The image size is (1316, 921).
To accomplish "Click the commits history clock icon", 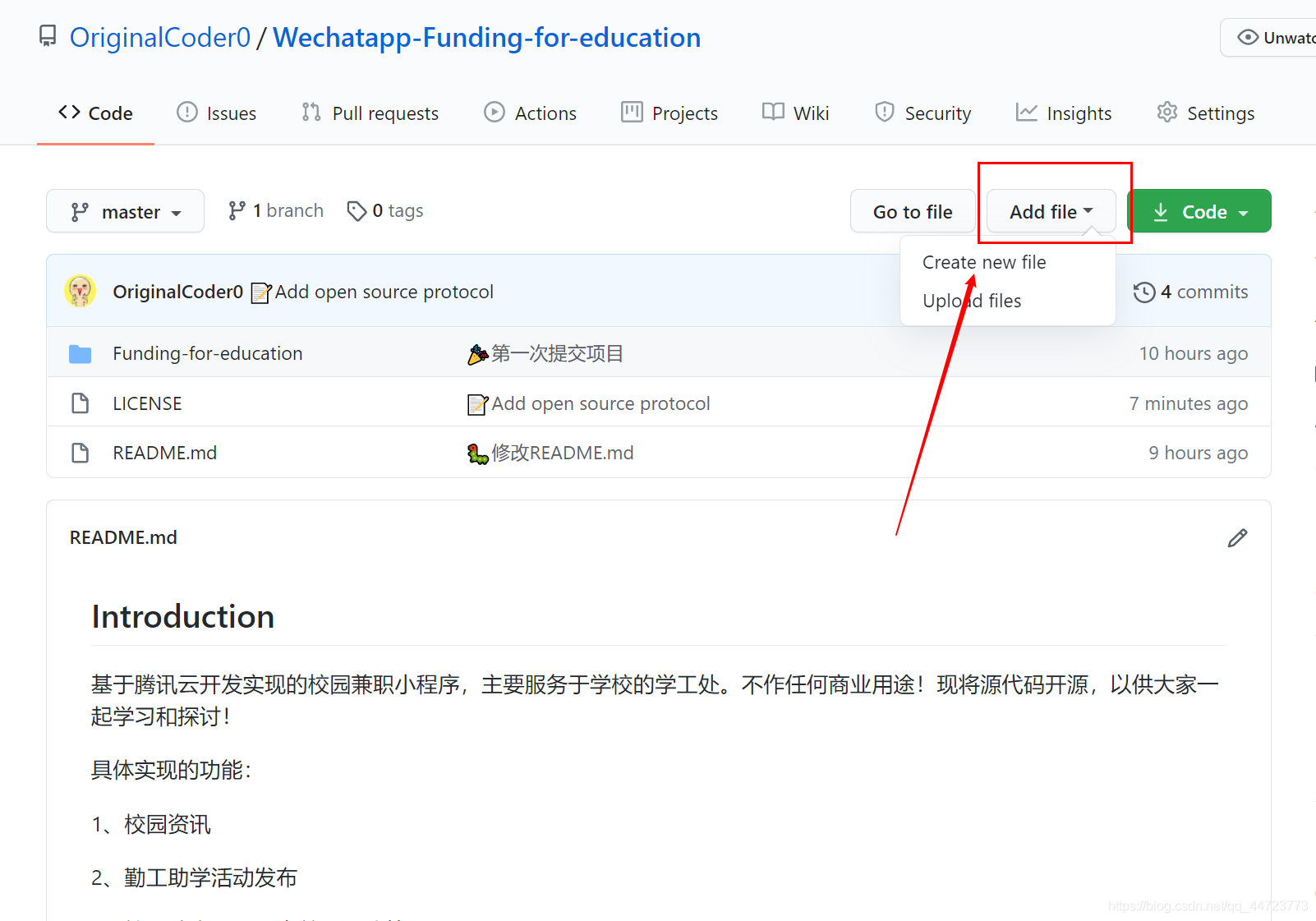I will [x=1144, y=292].
